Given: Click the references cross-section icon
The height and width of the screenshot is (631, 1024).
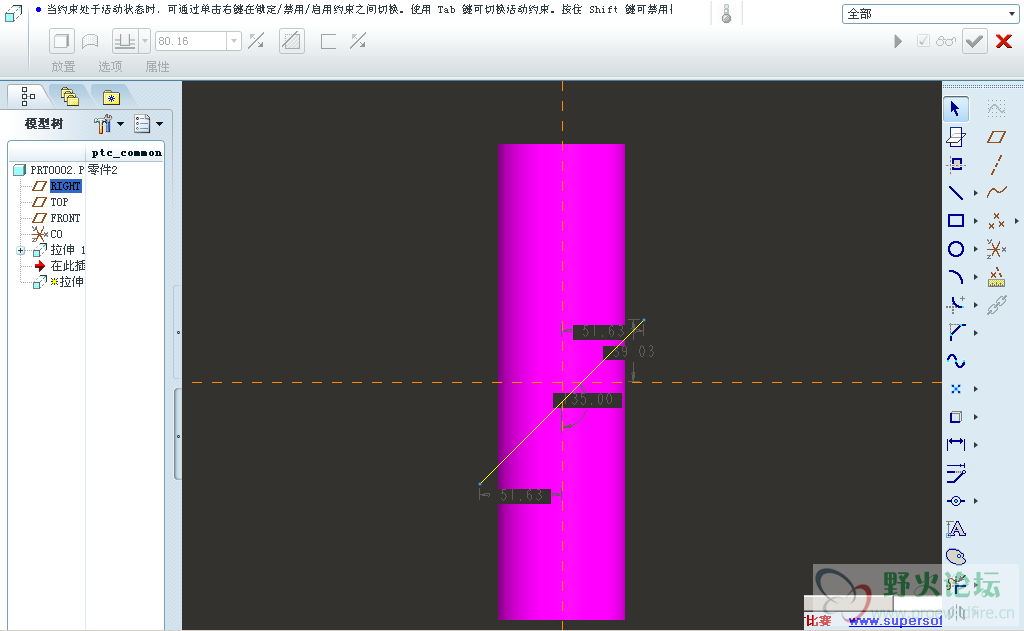Looking at the screenshot, I should 955,164.
